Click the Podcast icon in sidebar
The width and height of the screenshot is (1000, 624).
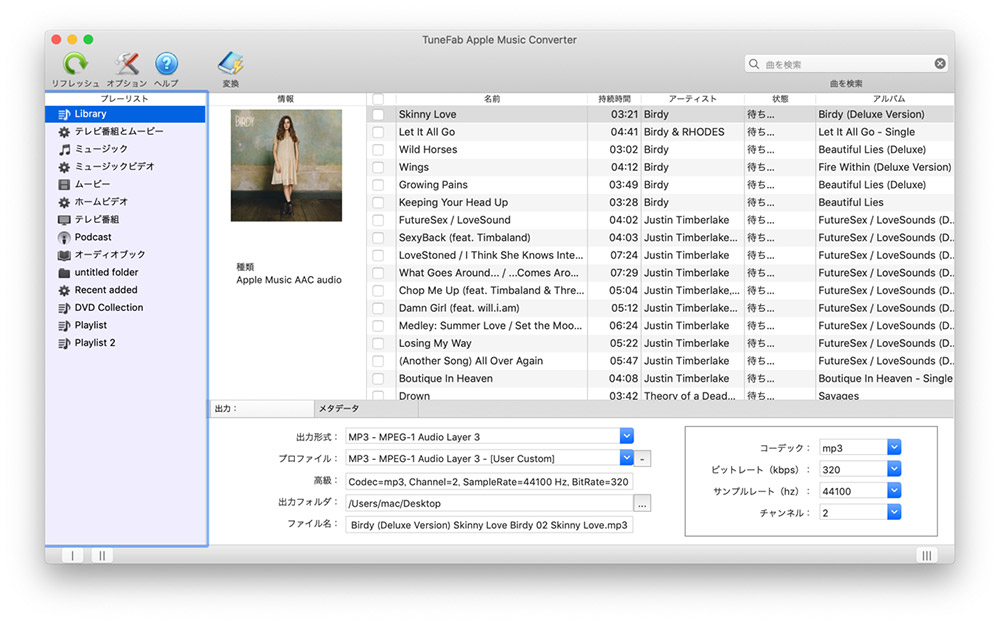pyautogui.click(x=64, y=238)
